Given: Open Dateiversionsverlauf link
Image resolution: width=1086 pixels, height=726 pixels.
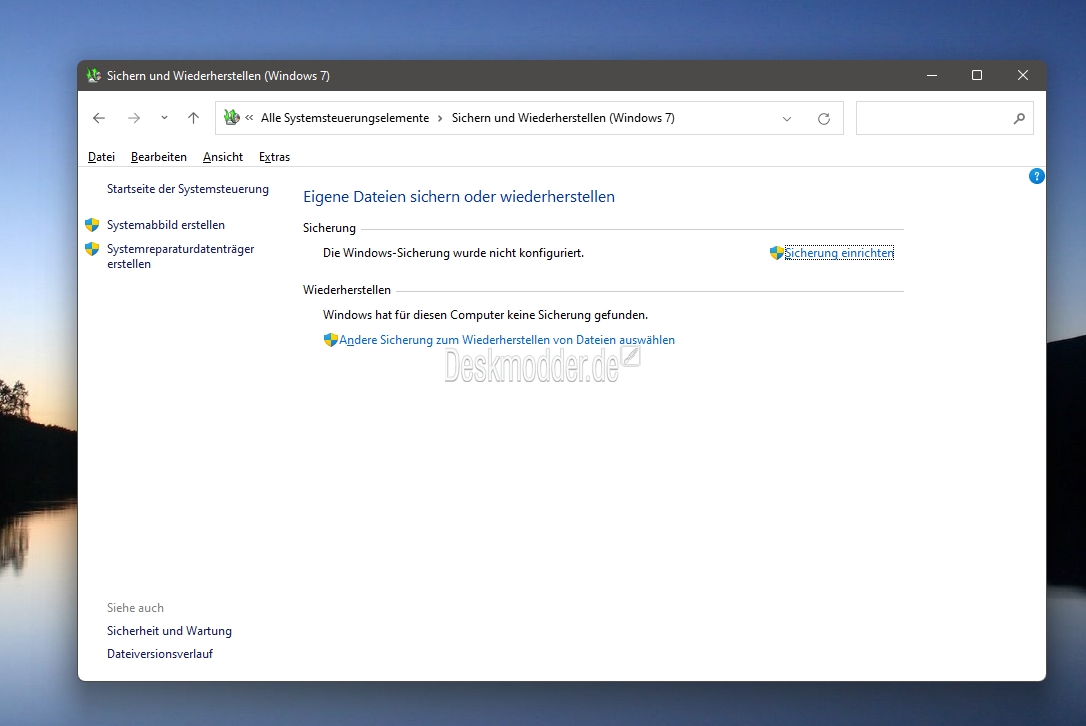Looking at the screenshot, I should (x=160, y=654).
